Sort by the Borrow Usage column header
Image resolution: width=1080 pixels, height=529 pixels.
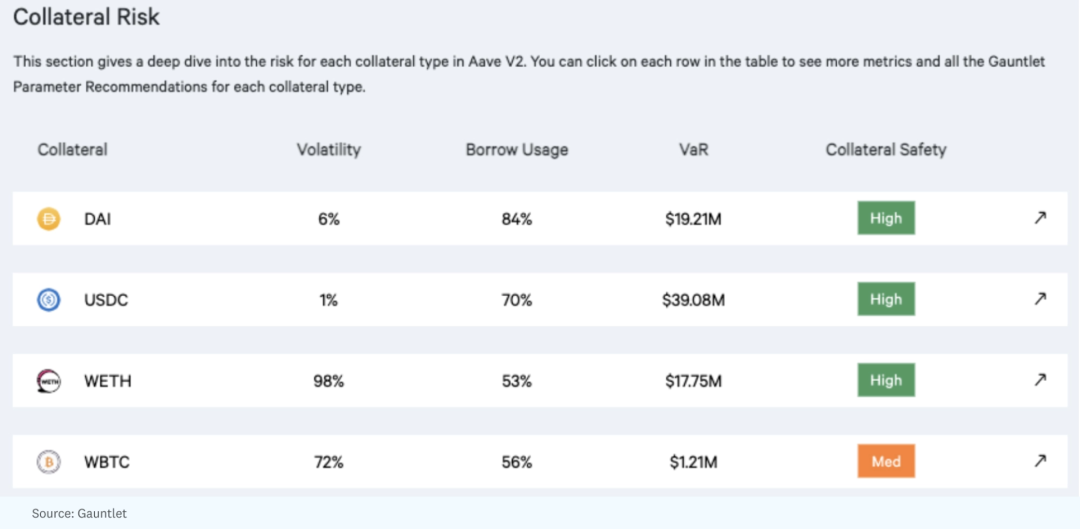[516, 150]
